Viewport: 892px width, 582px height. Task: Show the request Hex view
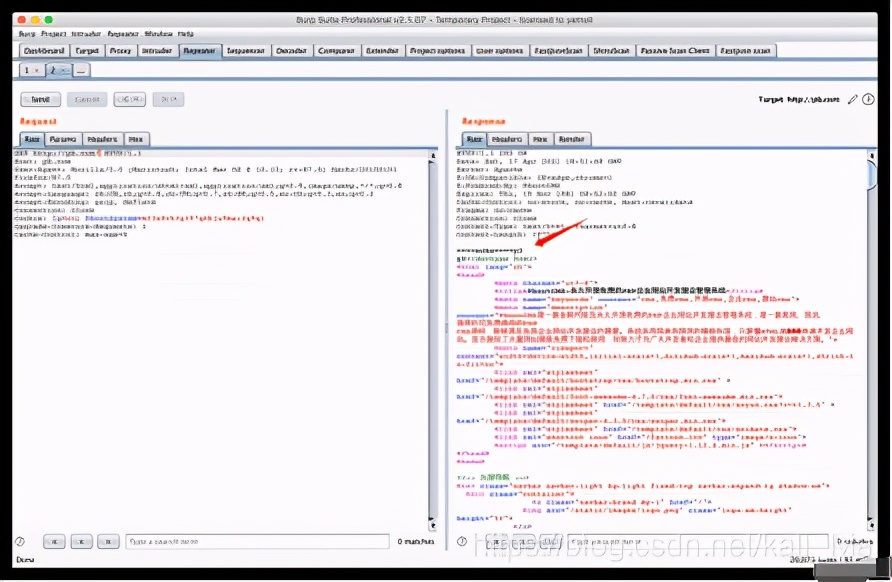point(136,139)
